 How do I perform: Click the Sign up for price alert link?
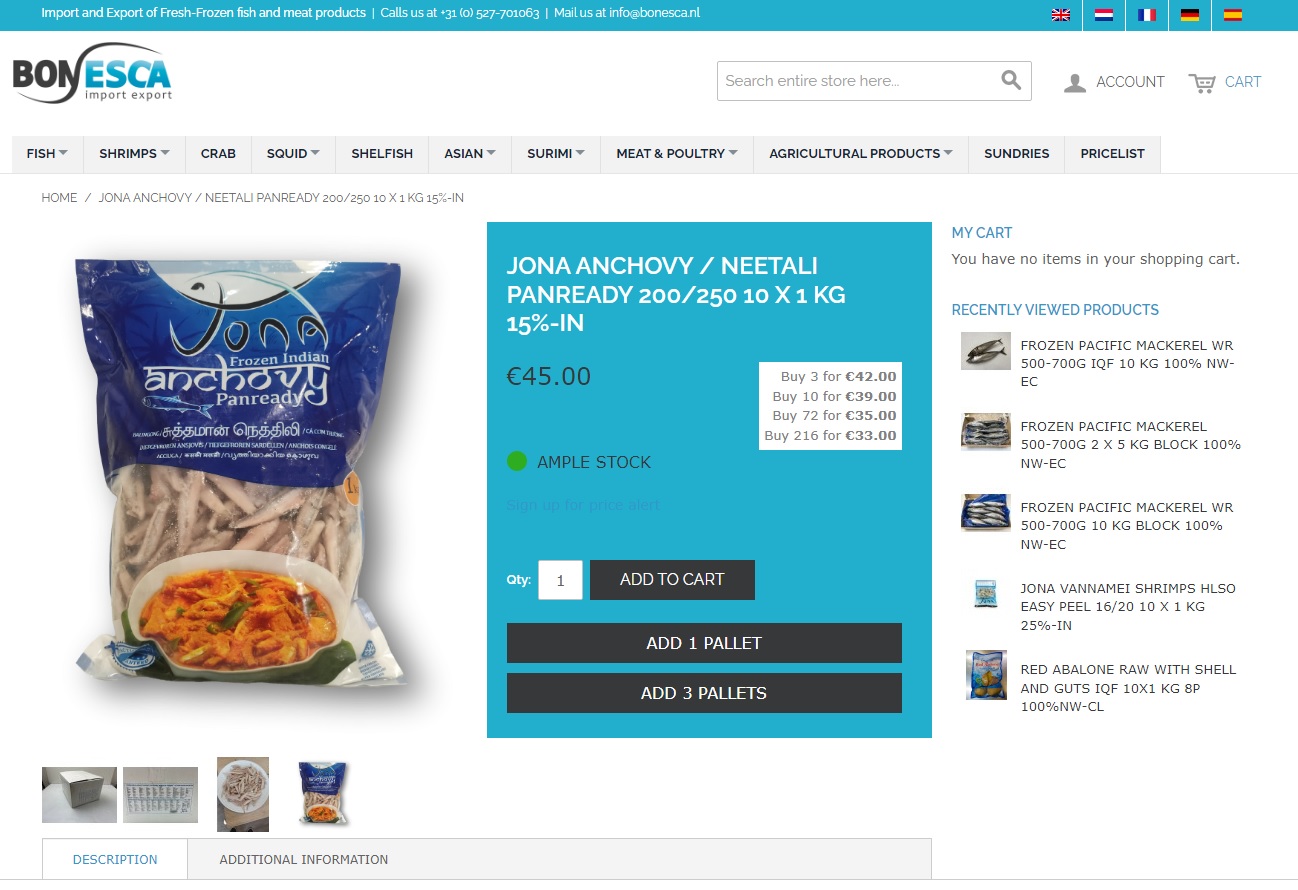[584, 505]
